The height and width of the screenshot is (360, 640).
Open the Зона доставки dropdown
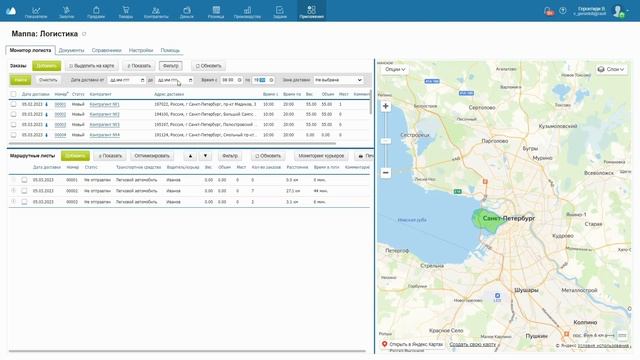click(x=338, y=80)
